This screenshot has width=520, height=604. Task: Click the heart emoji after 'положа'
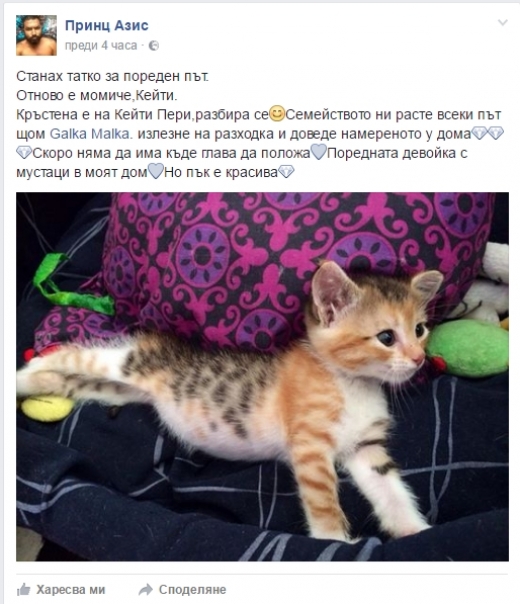[x=319, y=152]
